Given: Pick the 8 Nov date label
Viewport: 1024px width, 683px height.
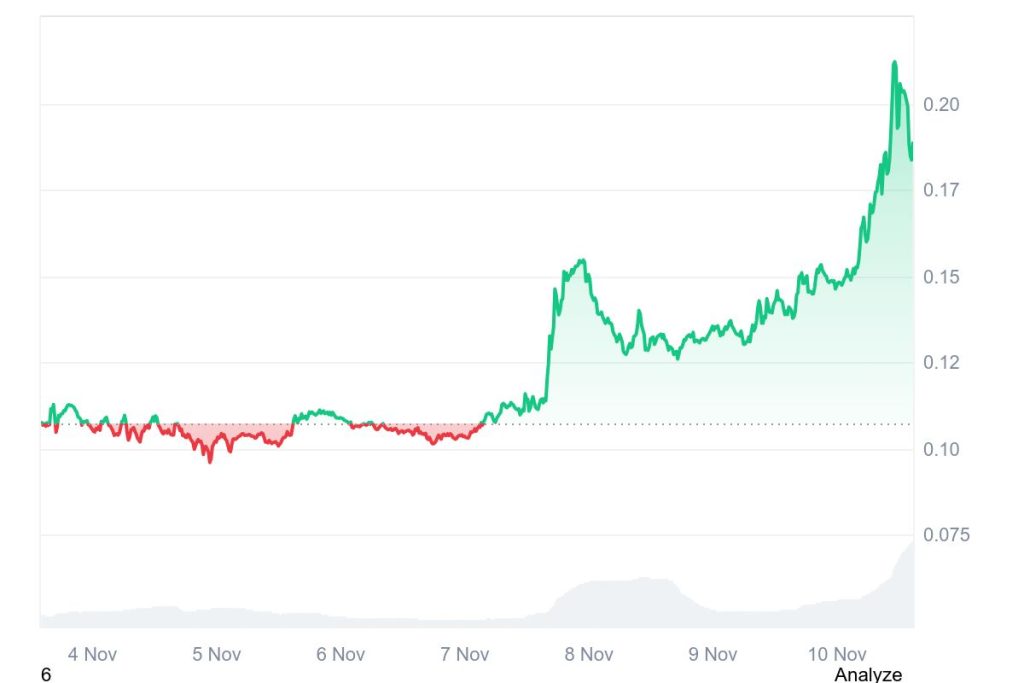Looking at the screenshot, I should (x=588, y=654).
